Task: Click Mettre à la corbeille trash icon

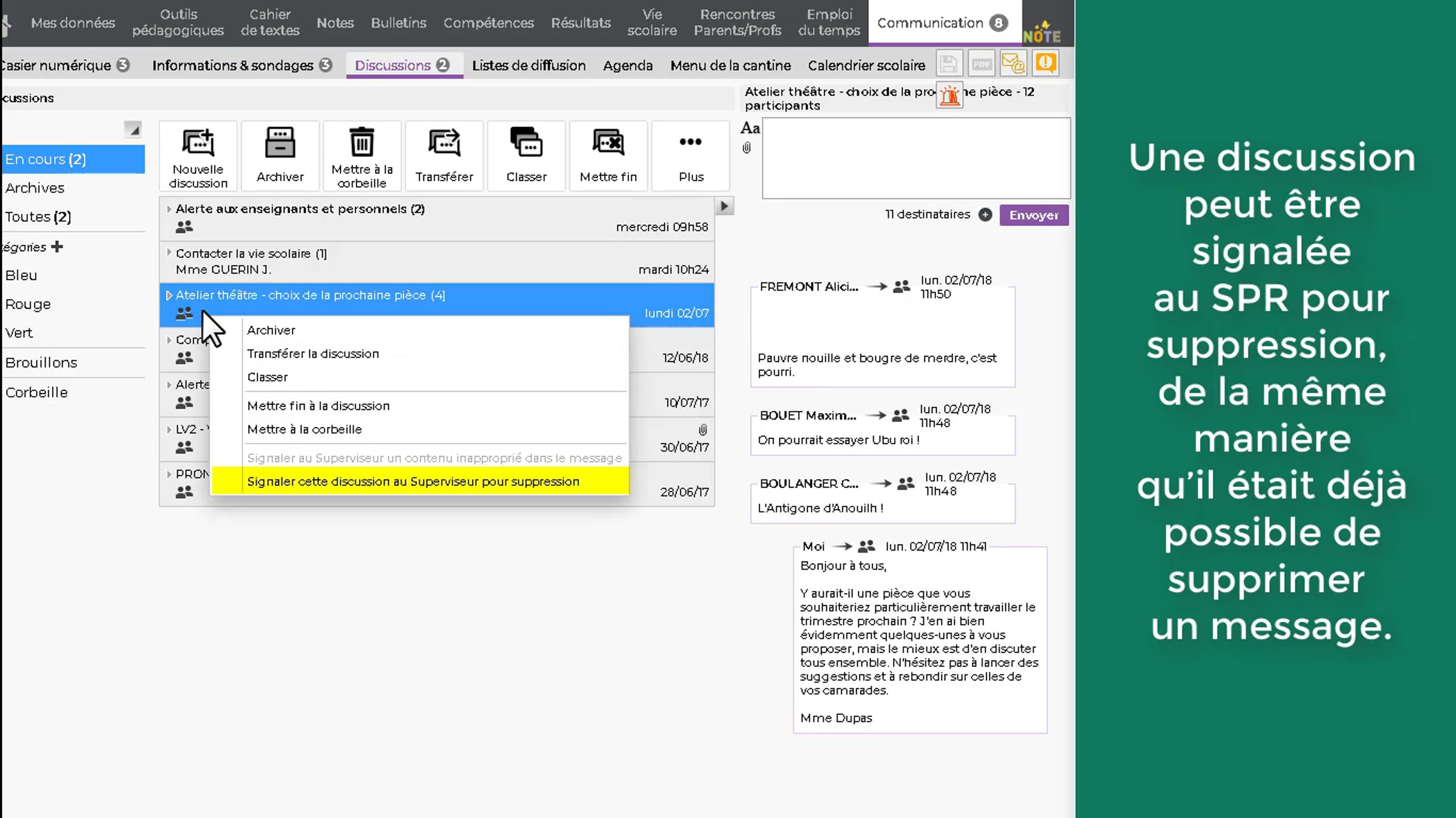Action: (x=362, y=143)
